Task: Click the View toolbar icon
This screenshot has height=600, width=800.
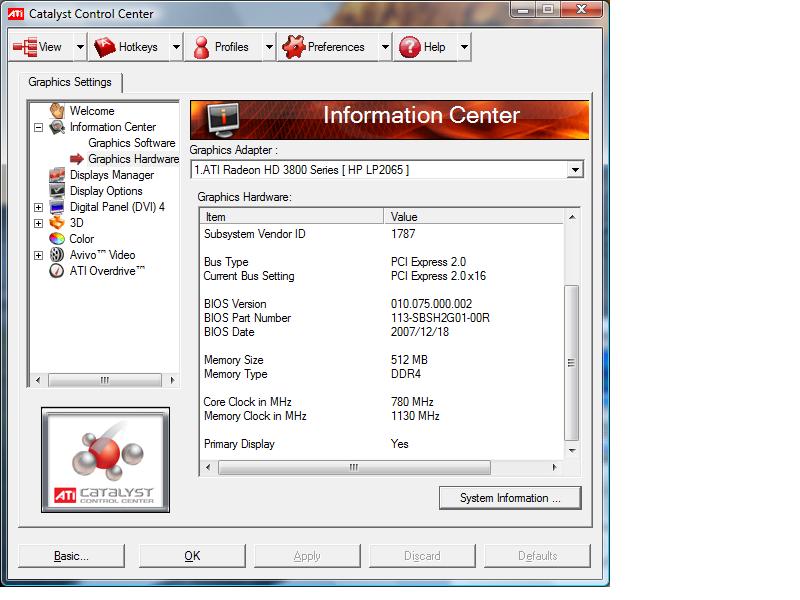Action: [25, 47]
